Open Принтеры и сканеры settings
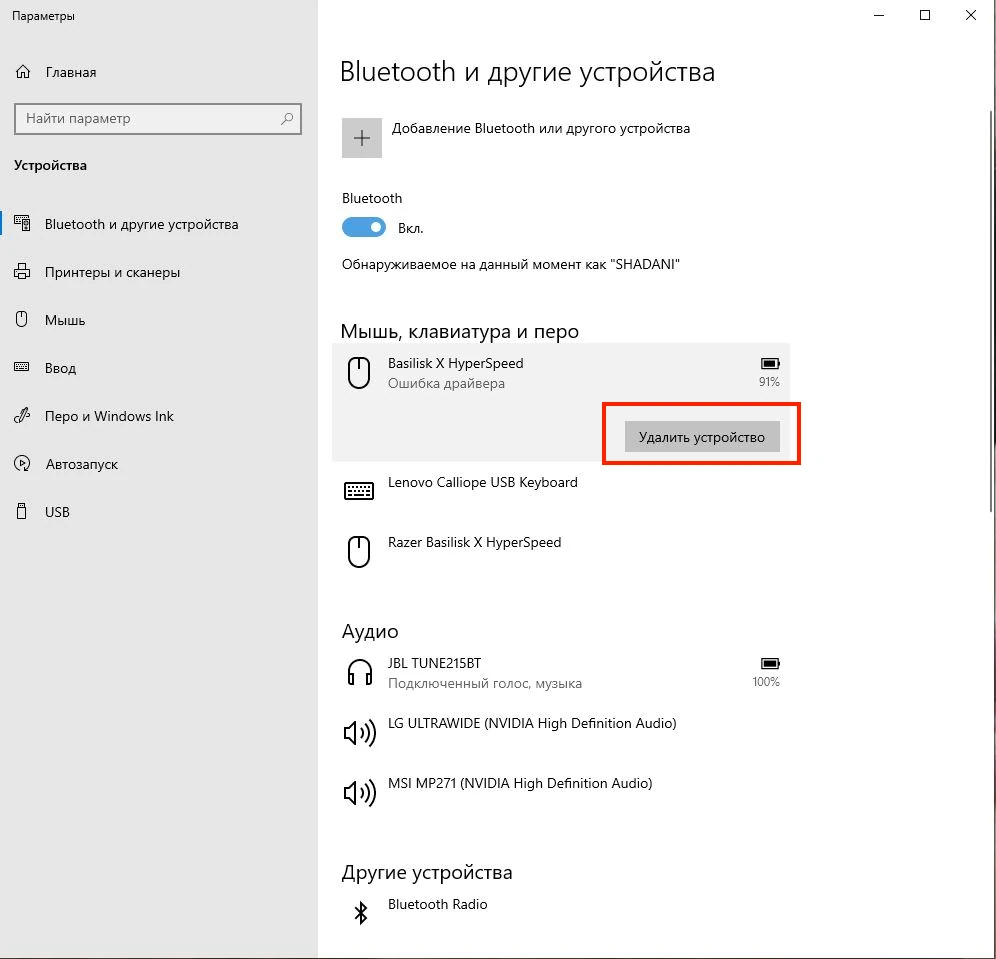996x959 pixels. coord(112,272)
